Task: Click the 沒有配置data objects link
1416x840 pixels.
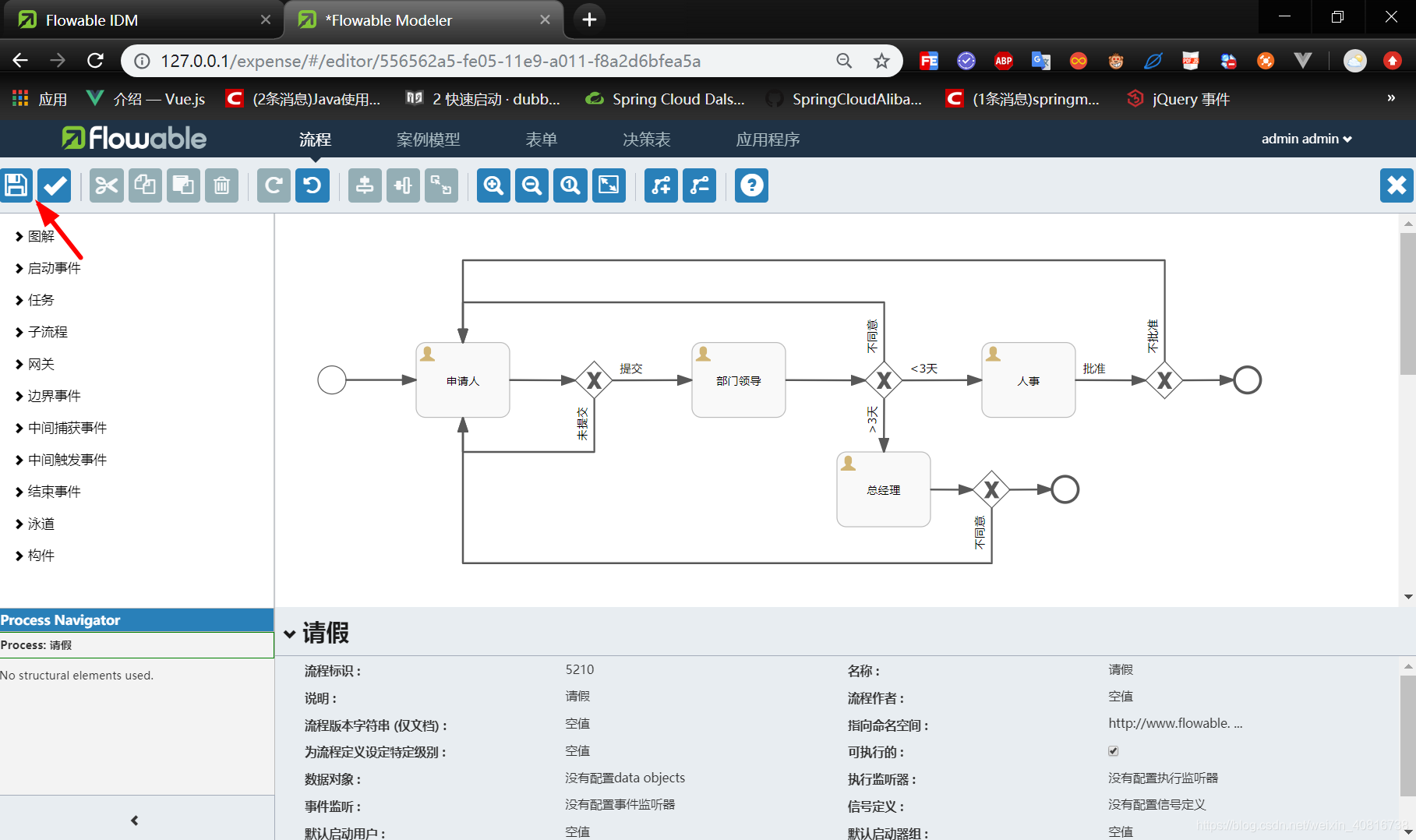Action: click(624, 777)
